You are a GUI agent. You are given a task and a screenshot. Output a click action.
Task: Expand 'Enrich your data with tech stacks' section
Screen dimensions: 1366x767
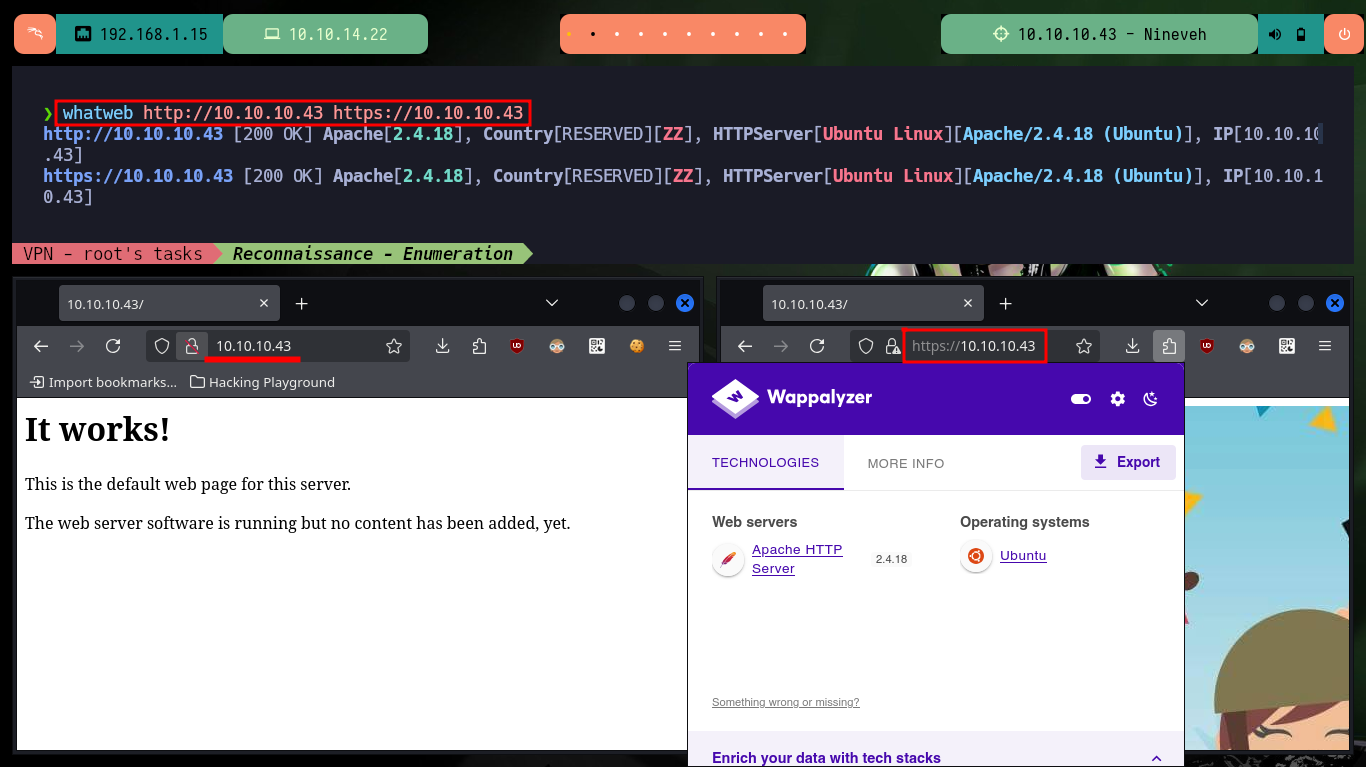coord(1157,758)
